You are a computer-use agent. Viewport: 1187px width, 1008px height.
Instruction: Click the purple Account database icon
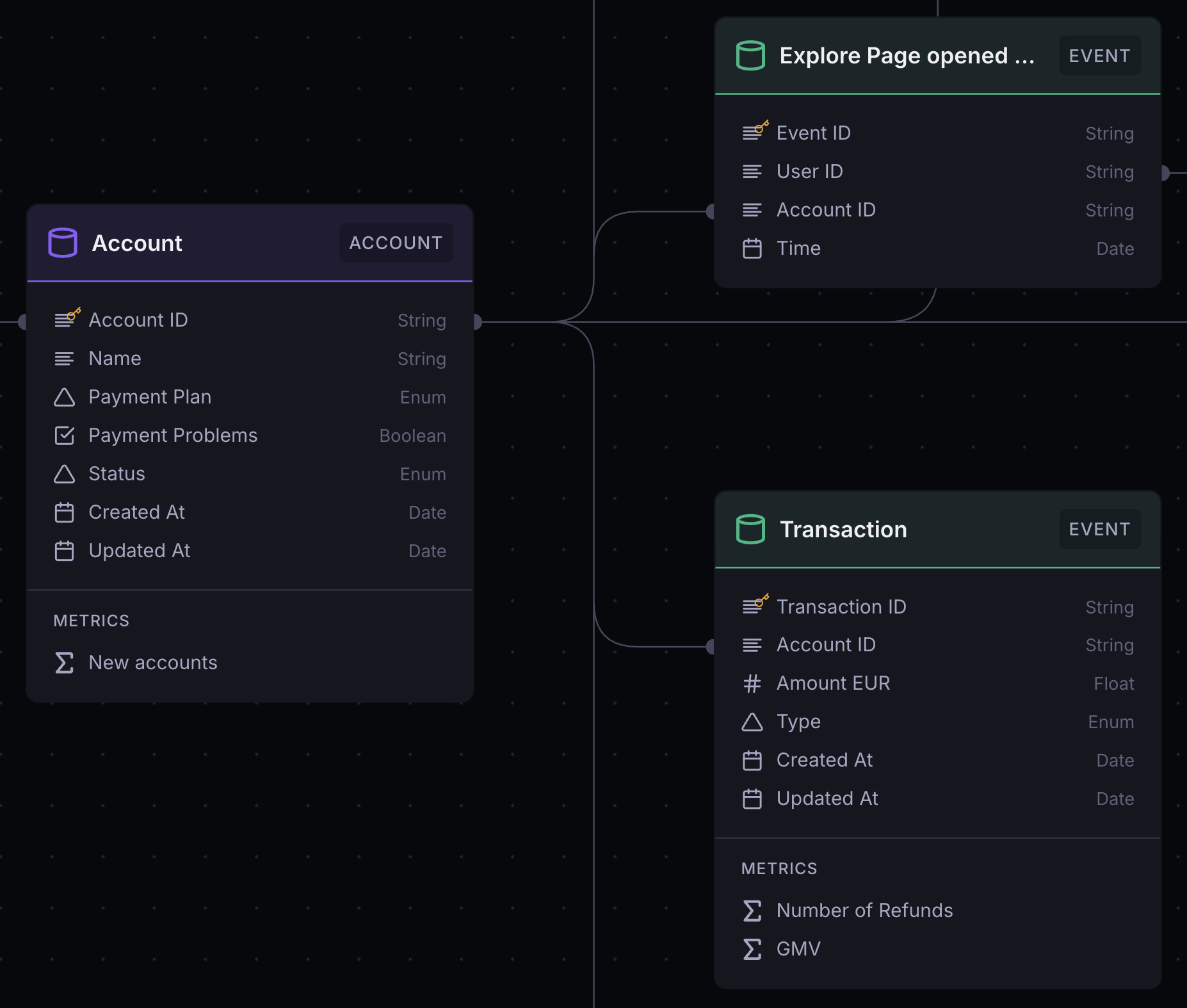63,243
